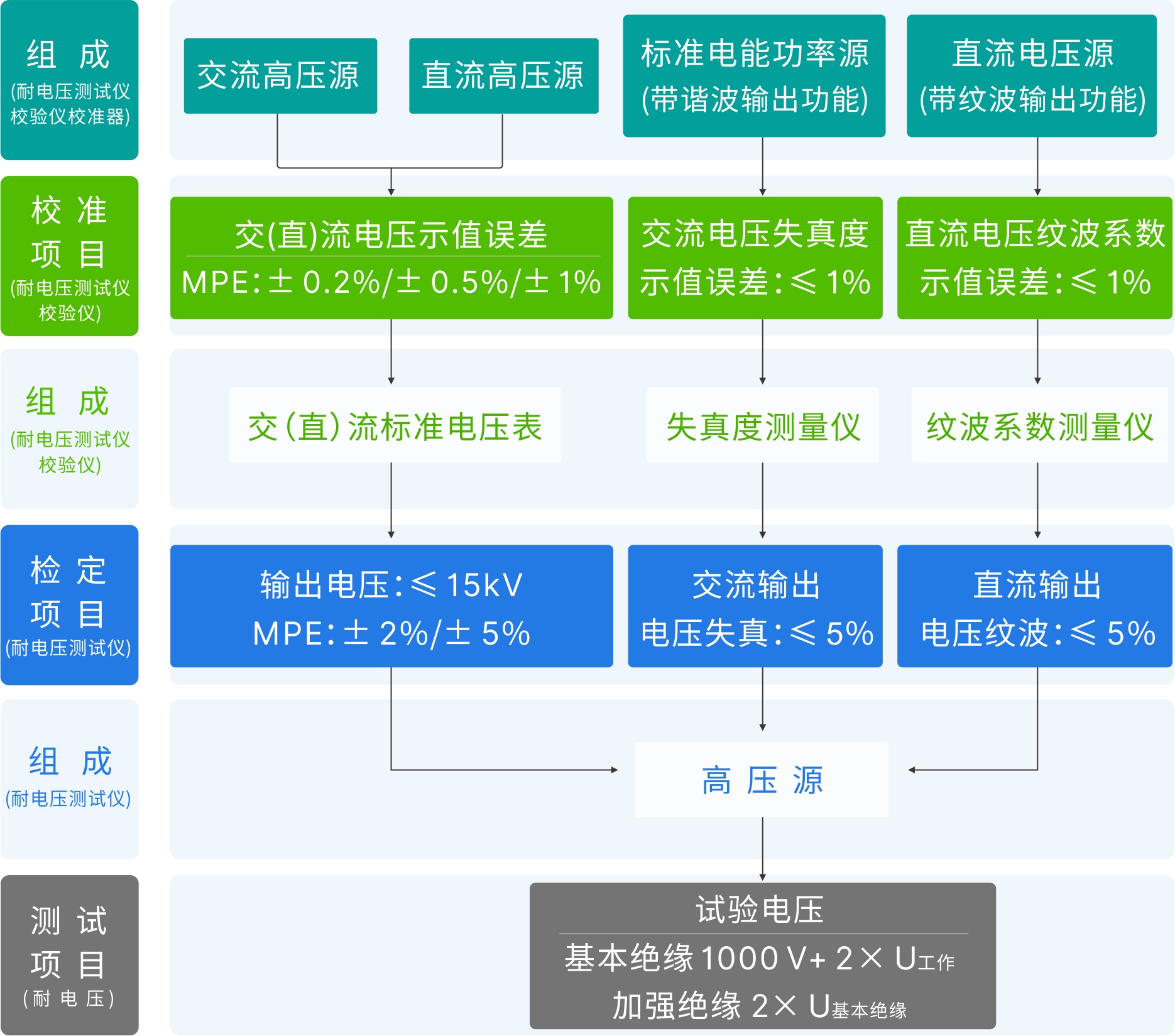This screenshot has width=1175, height=1036.
Task: Click the 输出电压≤15kV box
Action: click(391, 606)
